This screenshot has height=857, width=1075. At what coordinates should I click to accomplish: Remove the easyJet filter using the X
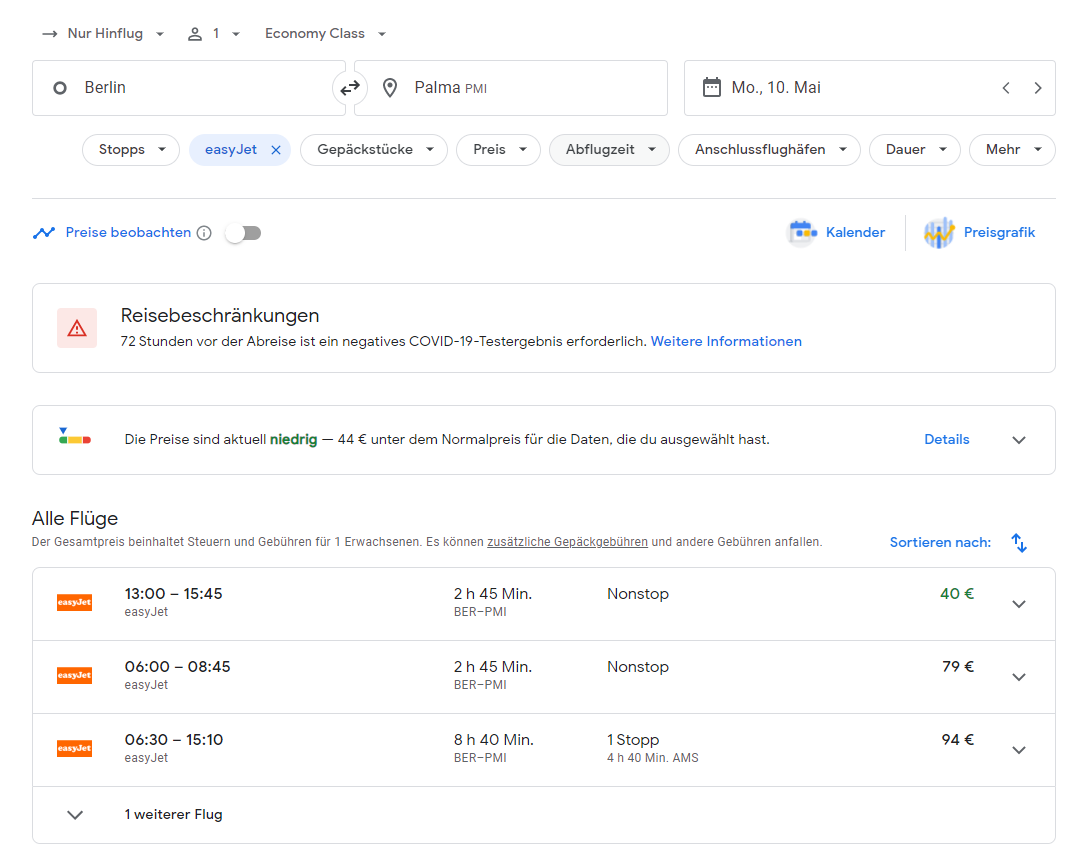[276, 150]
